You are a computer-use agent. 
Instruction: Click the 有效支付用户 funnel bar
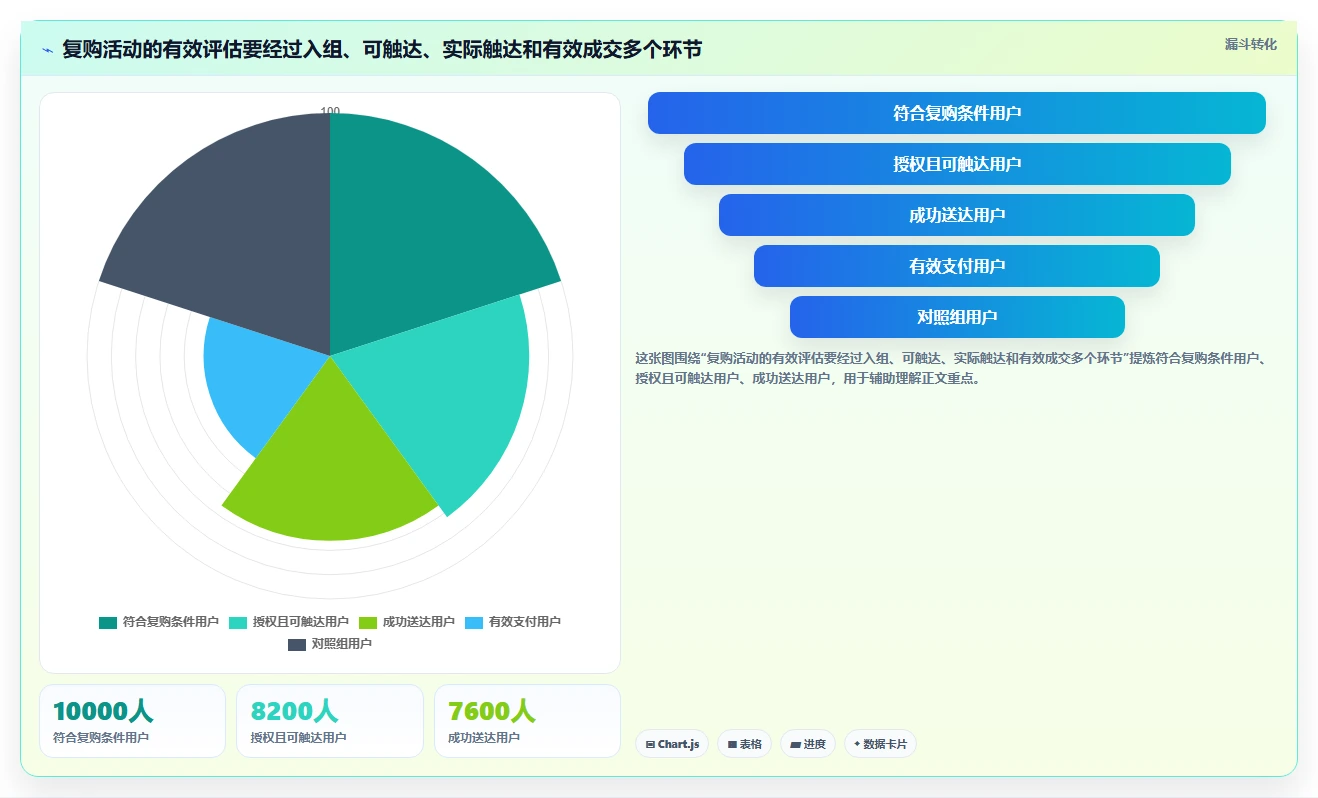pos(957,266)
